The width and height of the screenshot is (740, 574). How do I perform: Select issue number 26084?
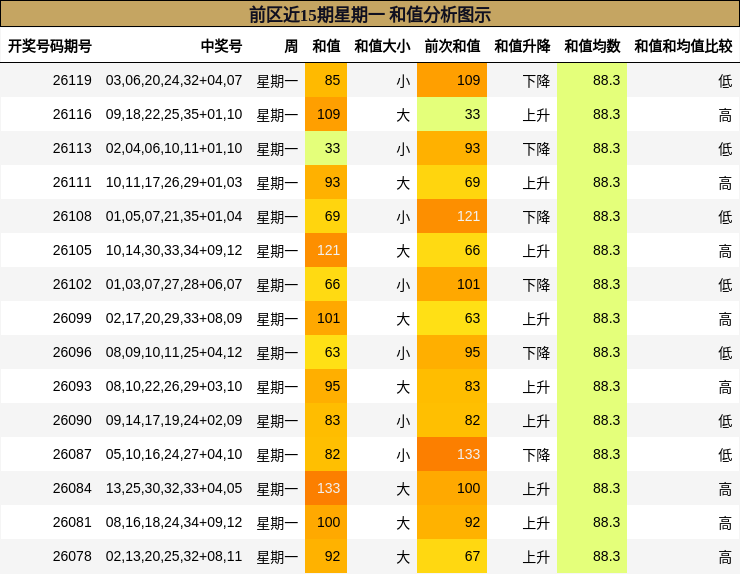coord(72,488)
